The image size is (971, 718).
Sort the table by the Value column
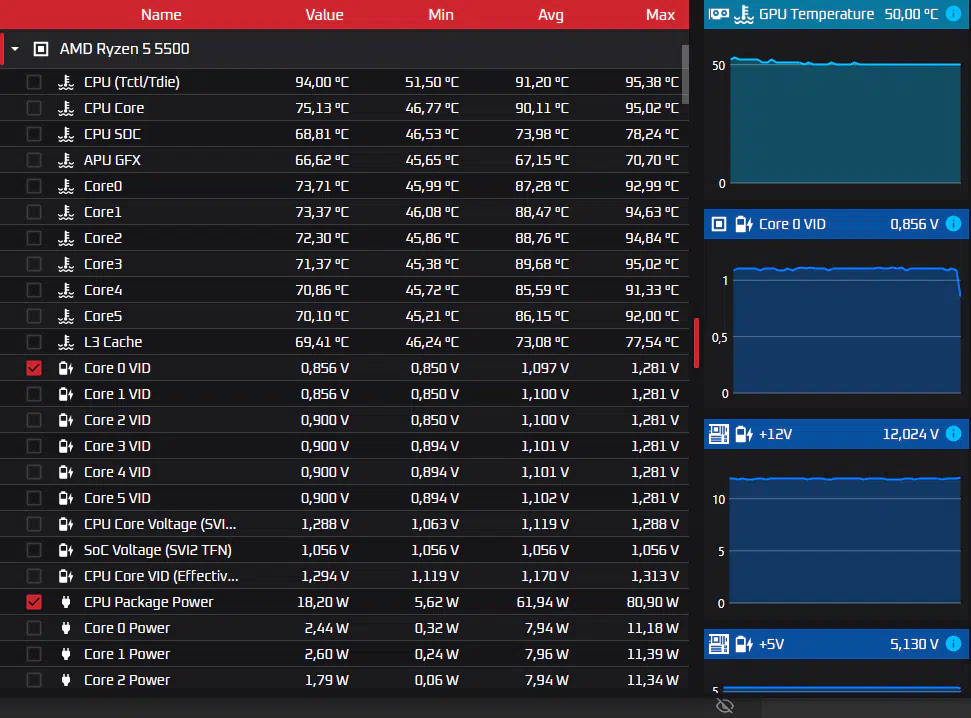click(324, 15)
